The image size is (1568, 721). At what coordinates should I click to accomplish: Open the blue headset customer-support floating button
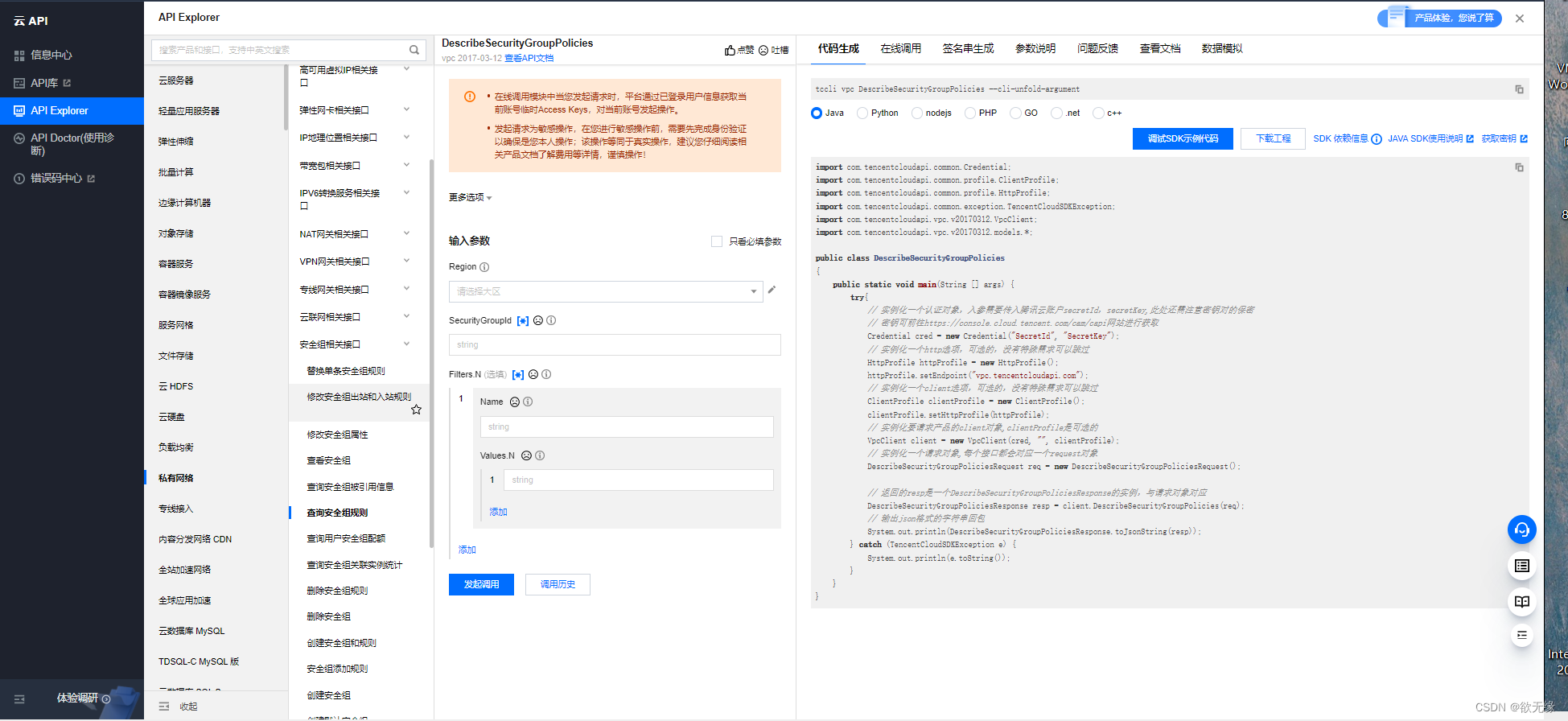click(x=1521, y=529)
